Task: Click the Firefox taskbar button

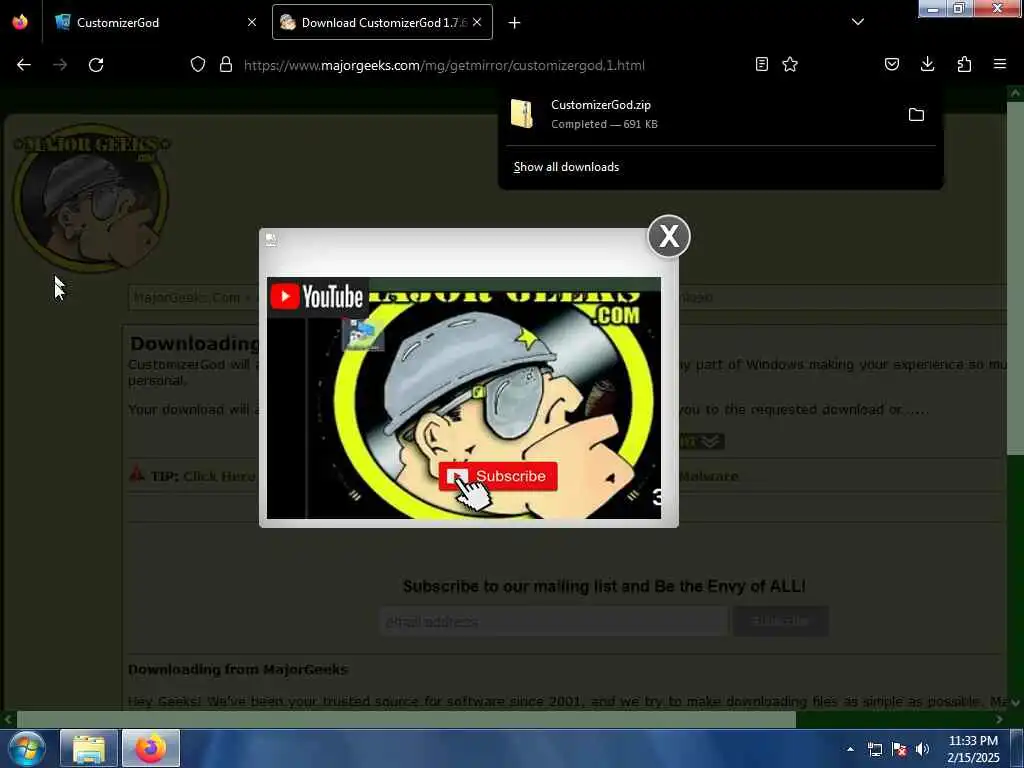Action: coord(151,748)
